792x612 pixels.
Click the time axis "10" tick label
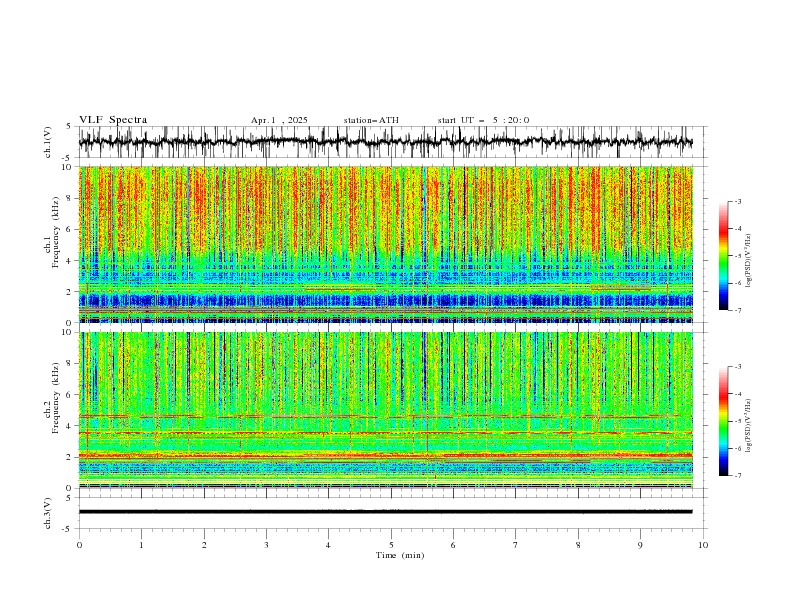click(x=703, y=545)
